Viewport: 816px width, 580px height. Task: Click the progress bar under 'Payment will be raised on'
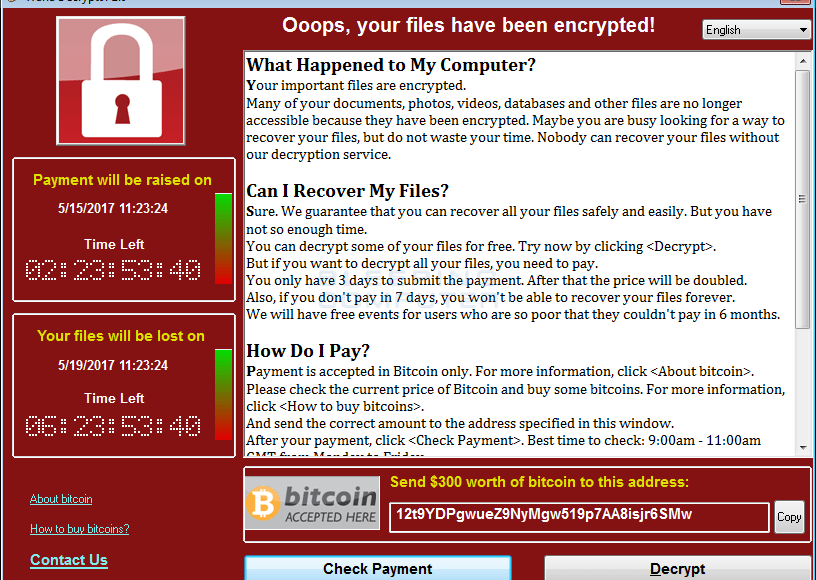pos(224,239)
